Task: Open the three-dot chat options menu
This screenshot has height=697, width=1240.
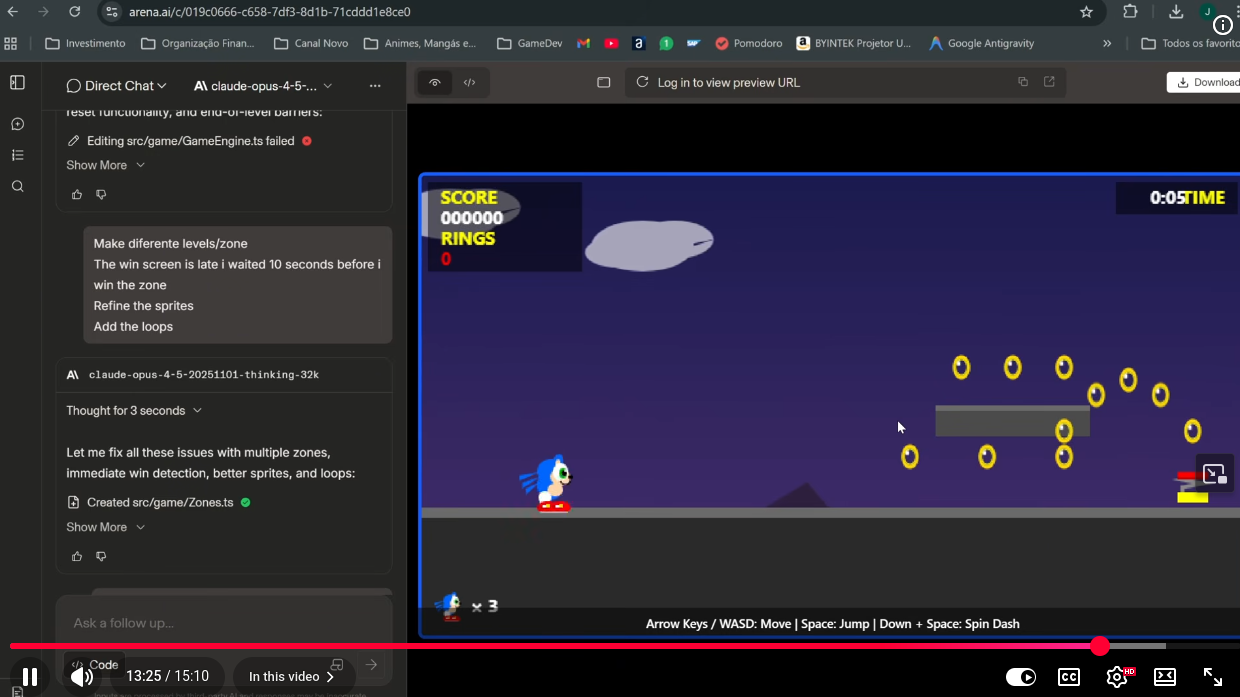Action: 375,86
